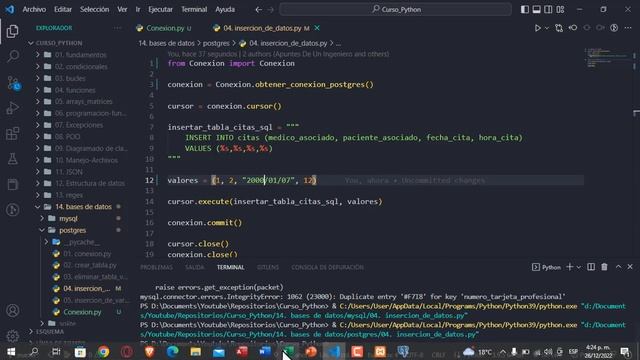
Task: Toggle the secondary side bar layout icon
Action: pyautogui.click(x=548, y=9)
